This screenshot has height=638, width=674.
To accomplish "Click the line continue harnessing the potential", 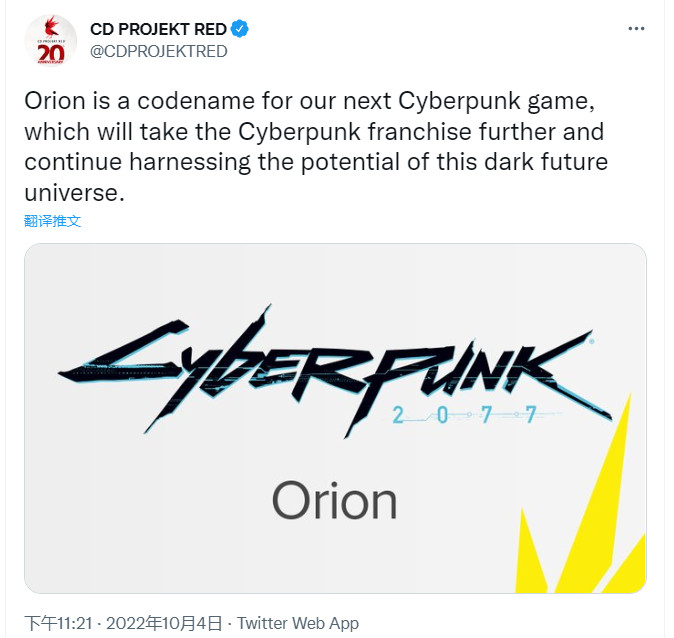I will click(x=316, y=163).
